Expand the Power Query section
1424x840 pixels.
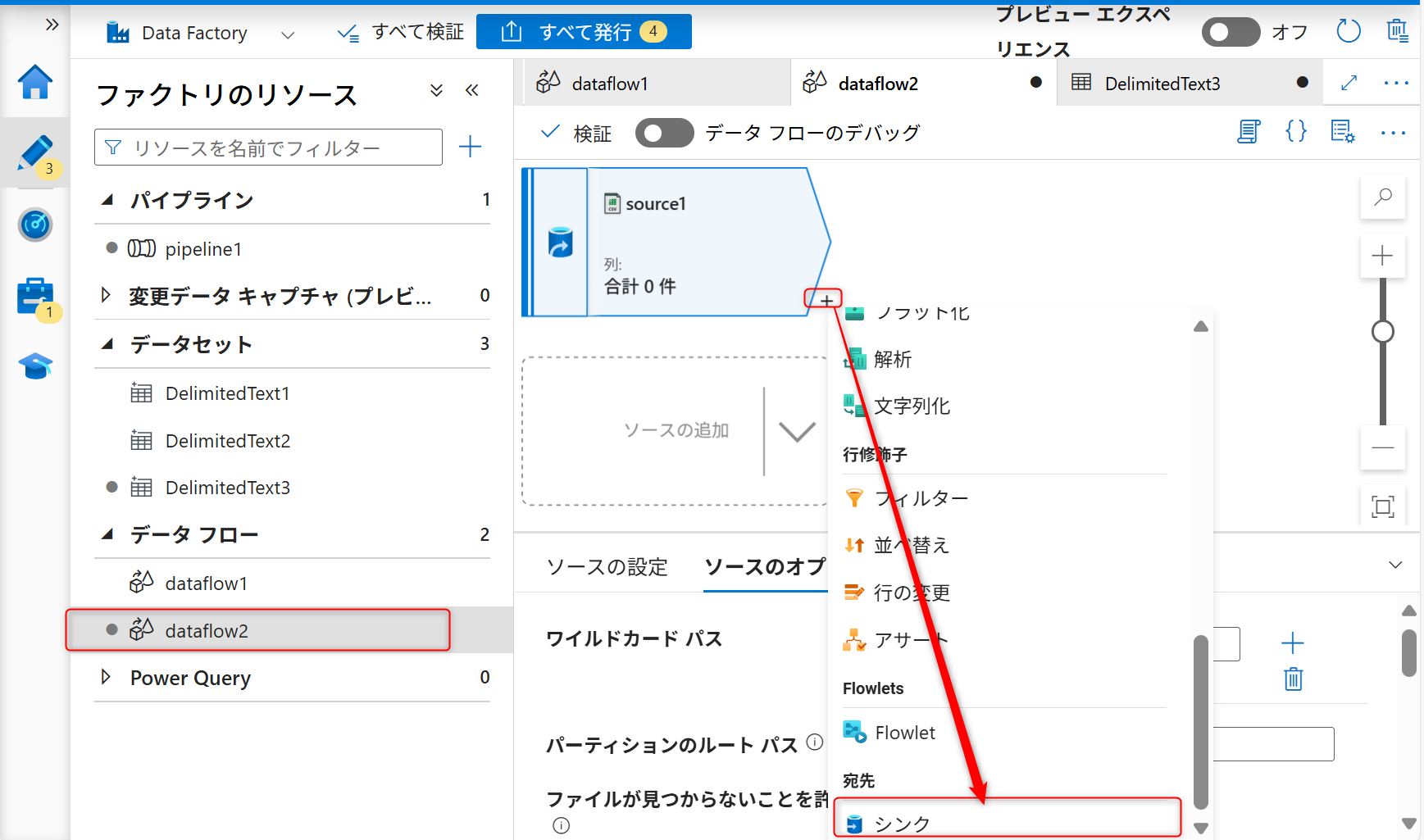(x=106, y=678)
